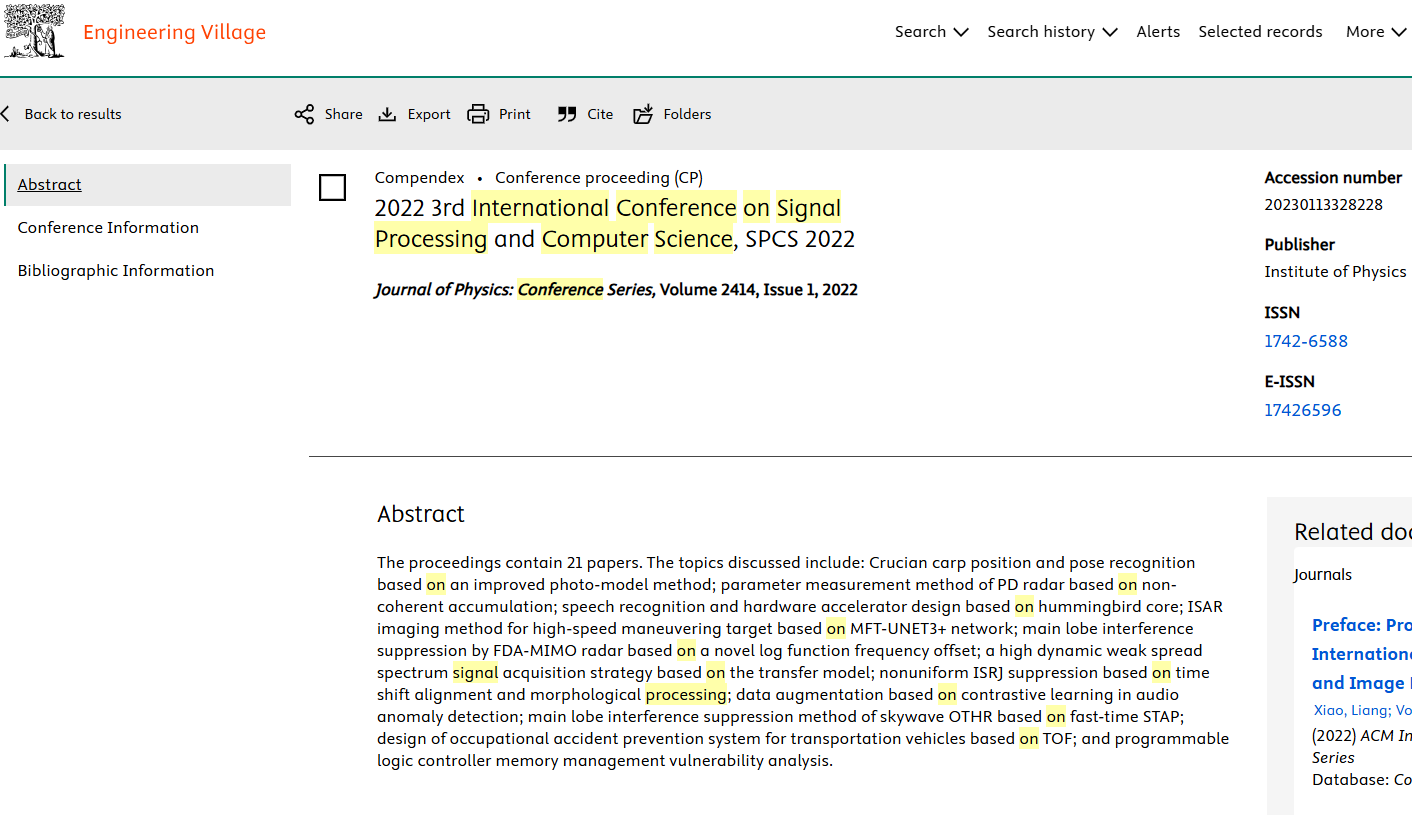
Task: Click the Print button label
Action: [515, 114]
